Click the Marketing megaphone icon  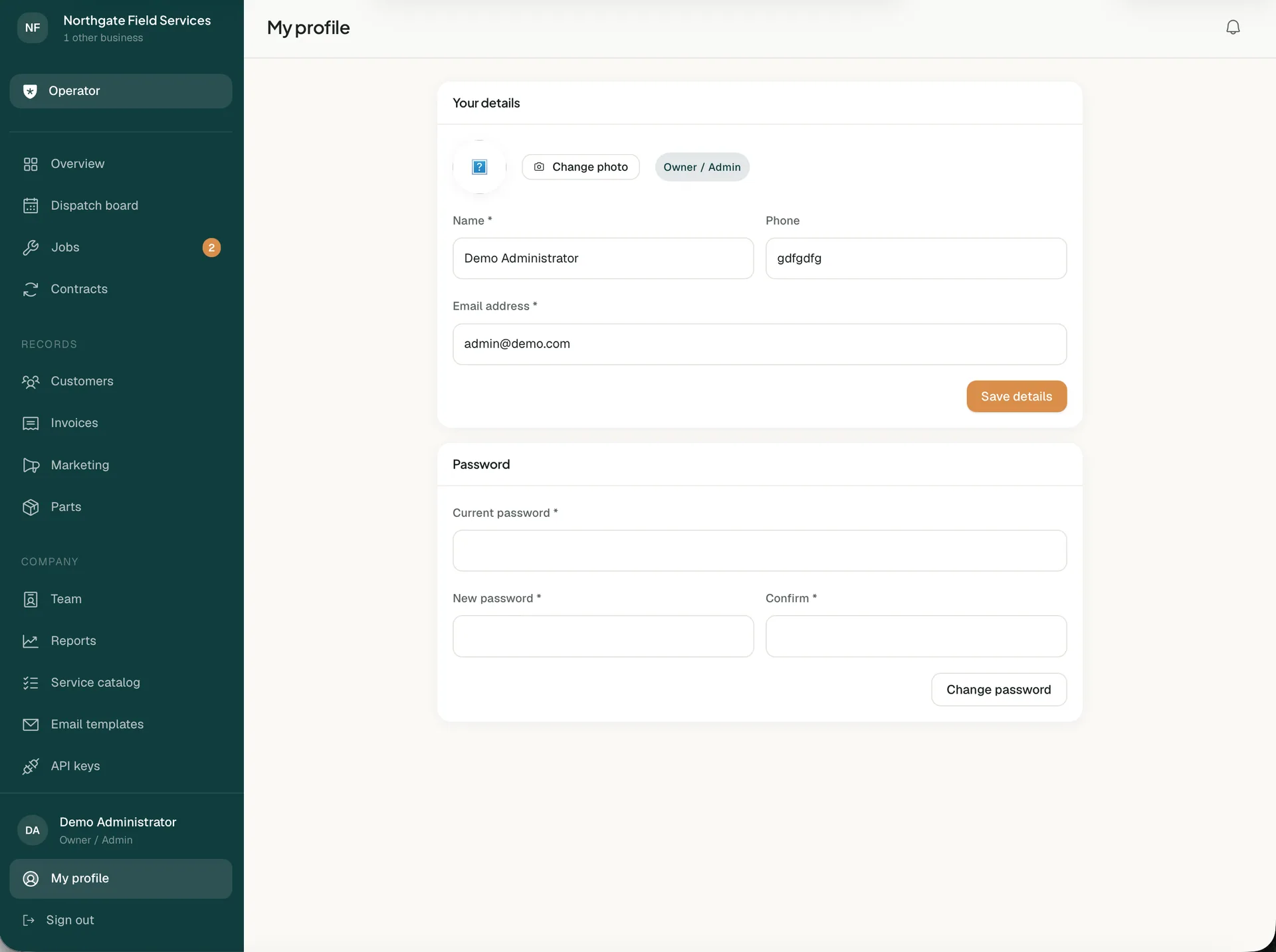point(31,466)
